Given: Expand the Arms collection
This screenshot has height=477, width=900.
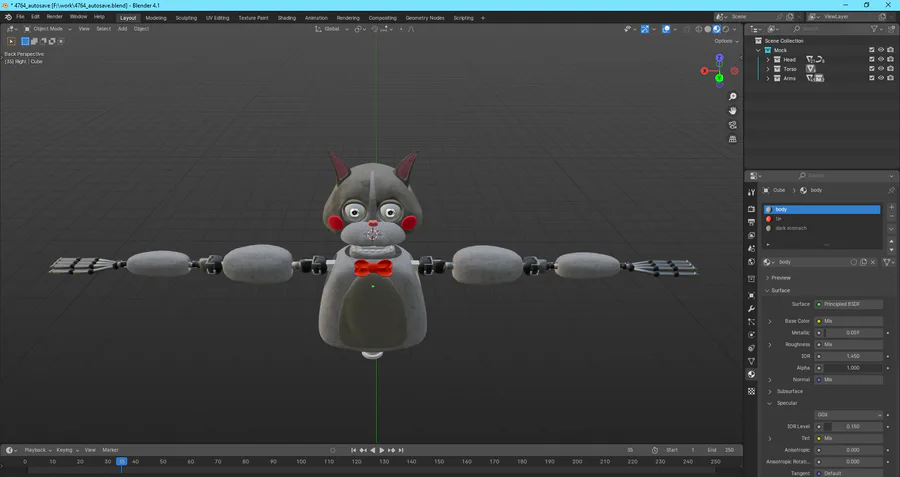Looking at the screenshot, I should (x=768, y=78).
